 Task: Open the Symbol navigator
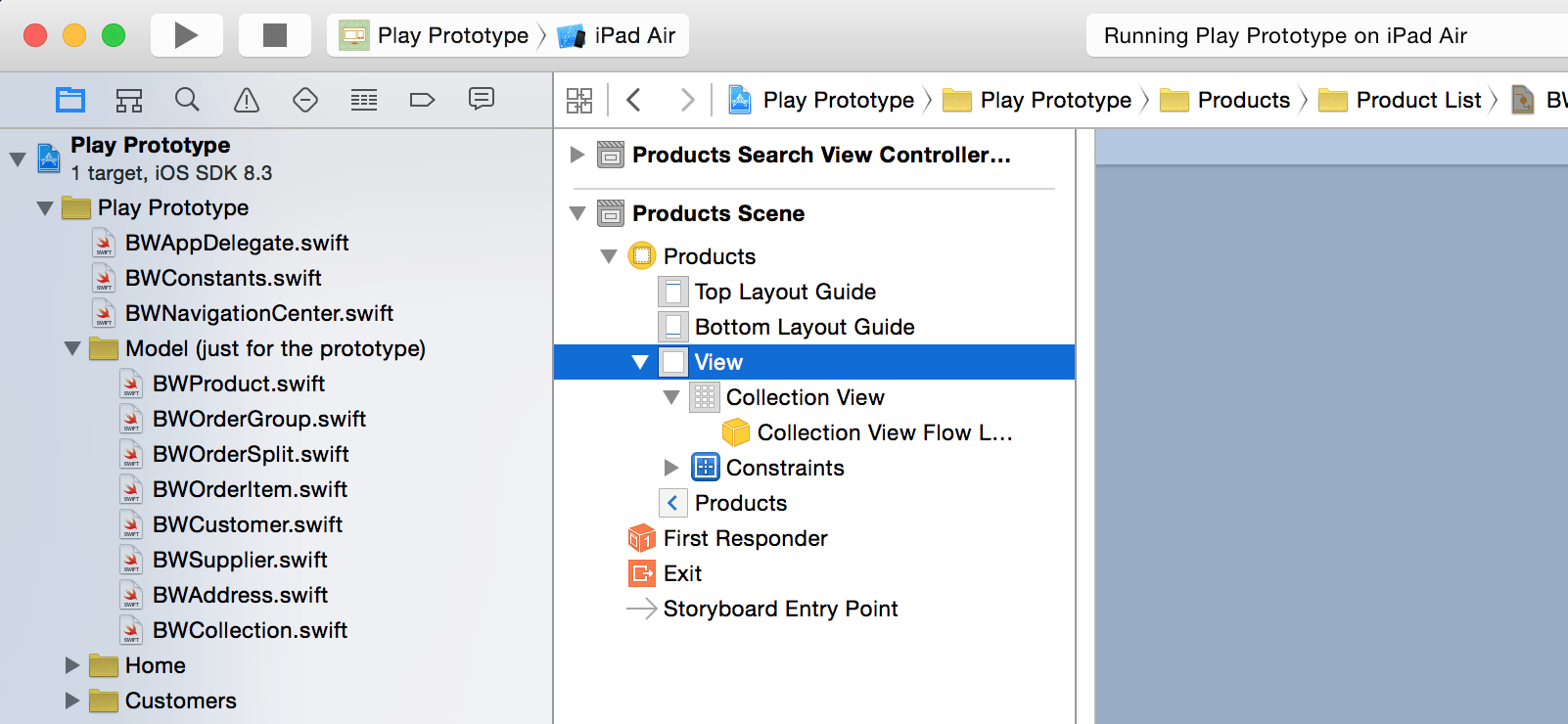[129, 100]
